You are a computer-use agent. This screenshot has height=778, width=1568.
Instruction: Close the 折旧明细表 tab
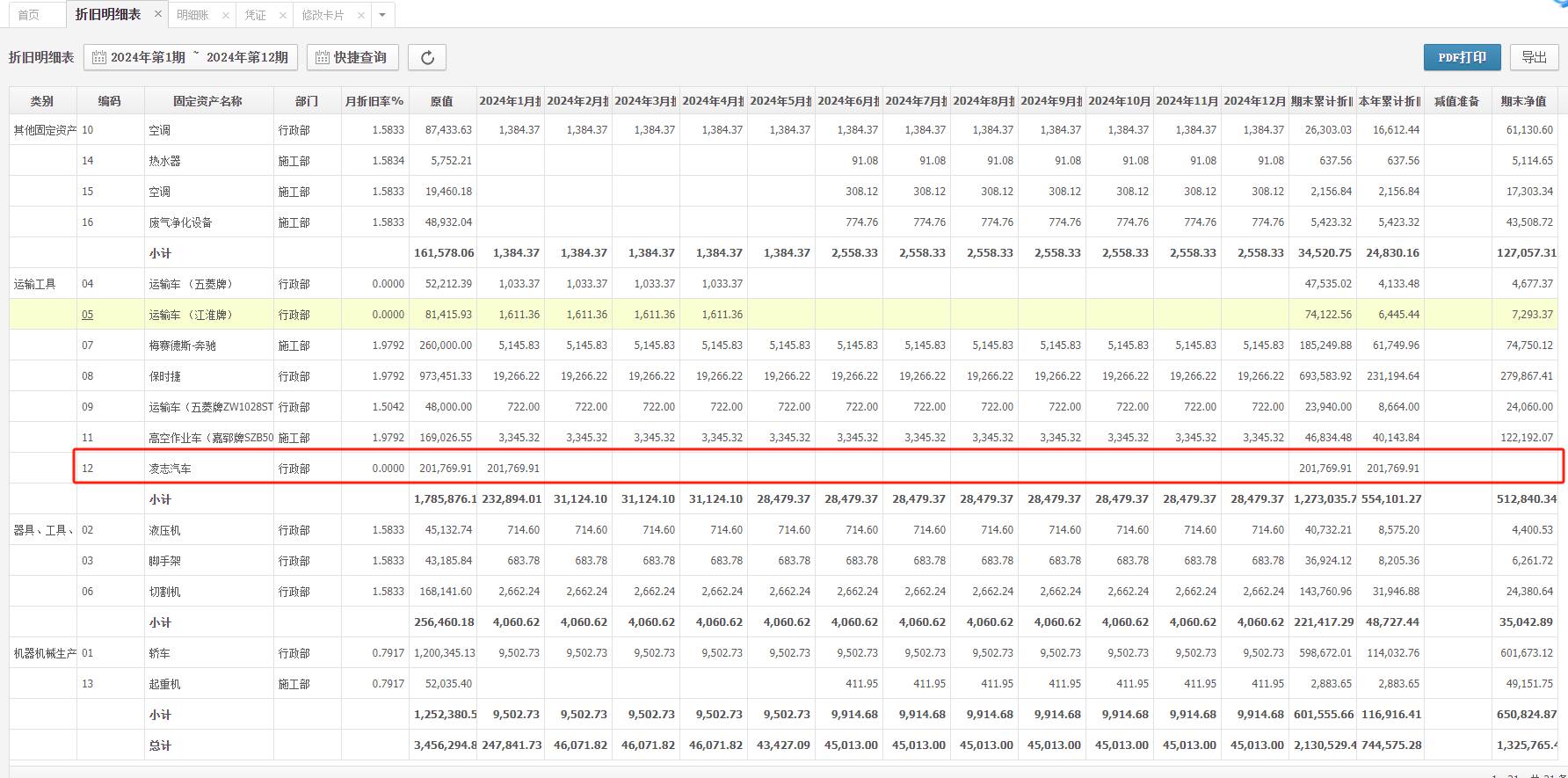[x=157, y=14]
